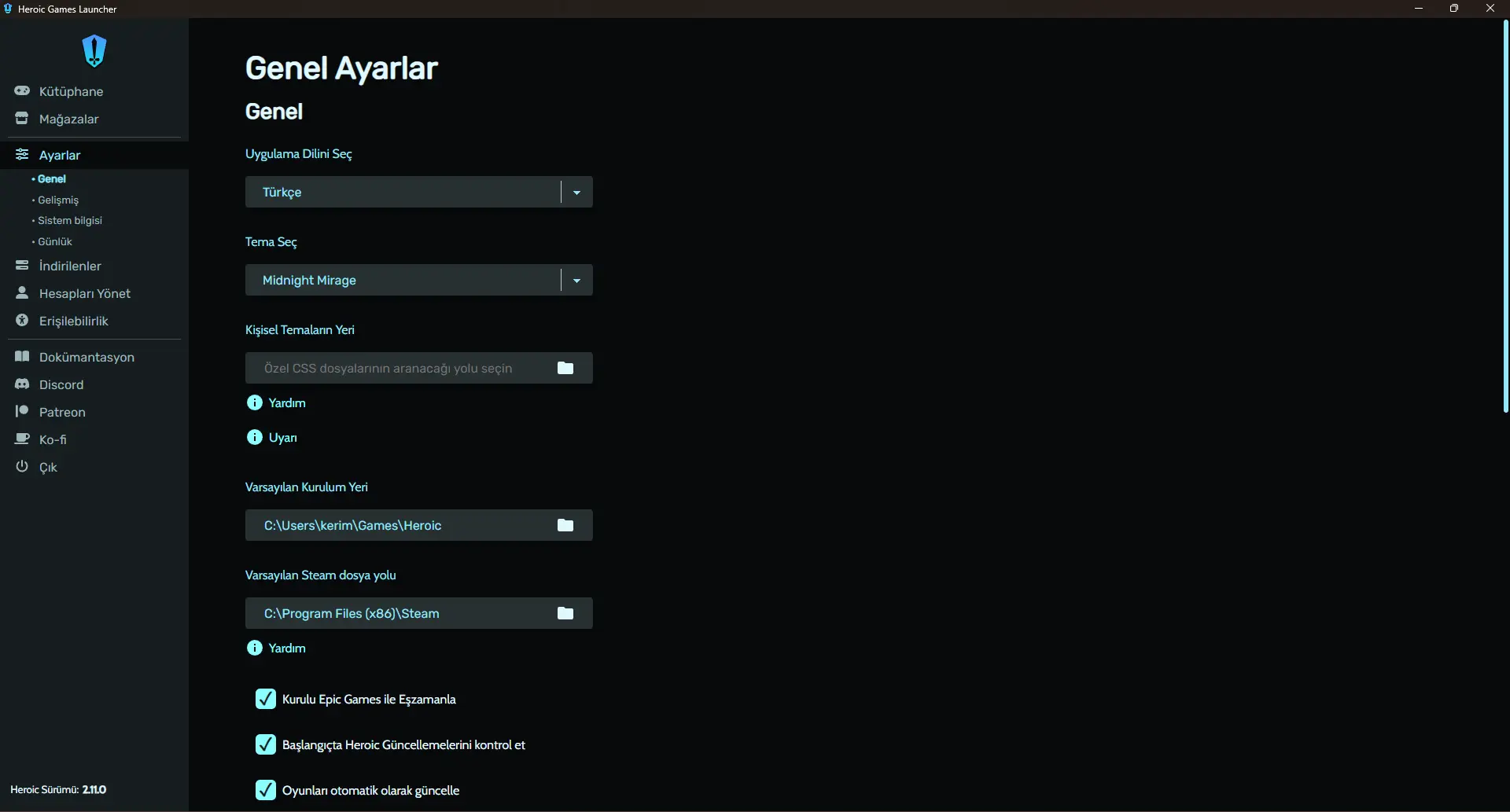The height and width of the screenshot is (812, 1510).
Task: Click the vertical scrollbar thumb
Action: [x=1505, y=216]
